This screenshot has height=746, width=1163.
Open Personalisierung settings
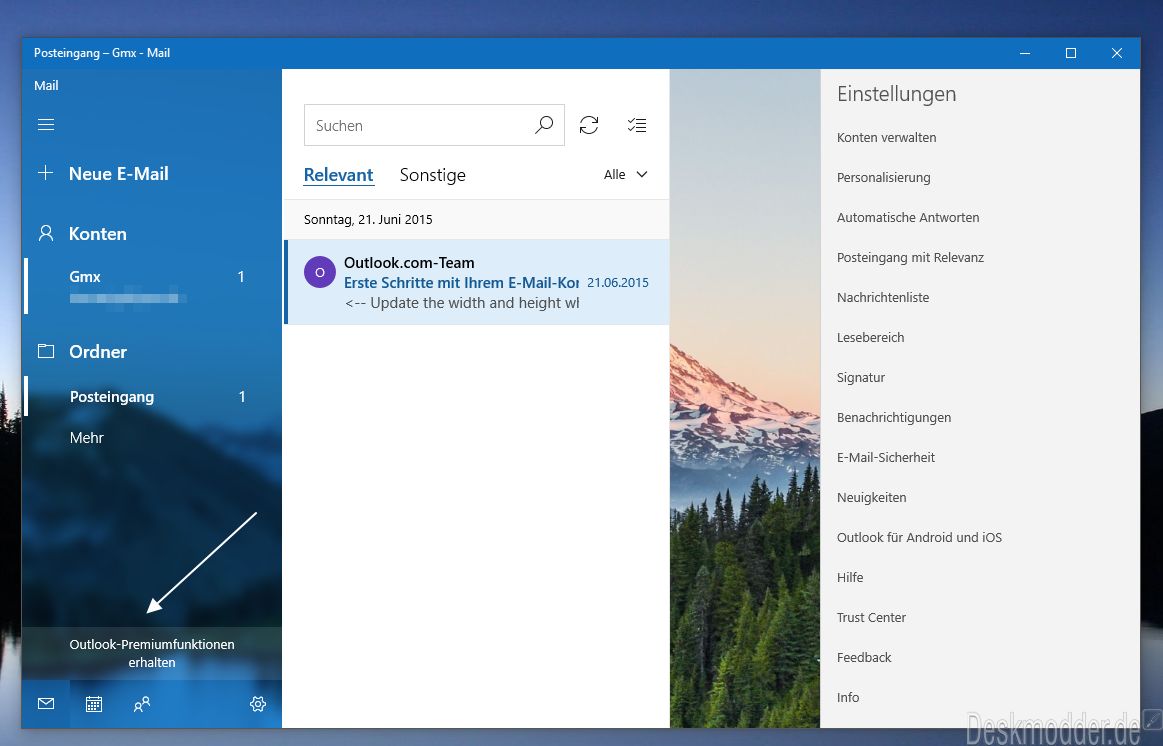[x=883, y=177]
